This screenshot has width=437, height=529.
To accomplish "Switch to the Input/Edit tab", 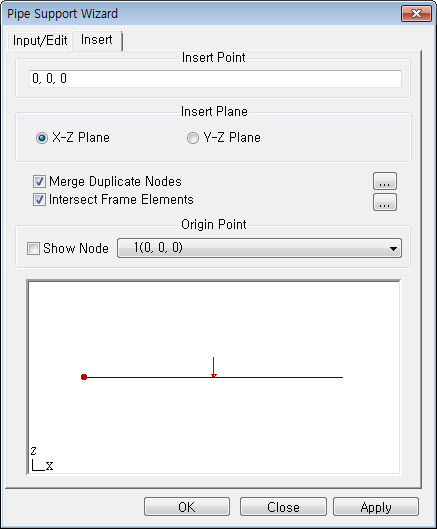I will tap(40, 40).
